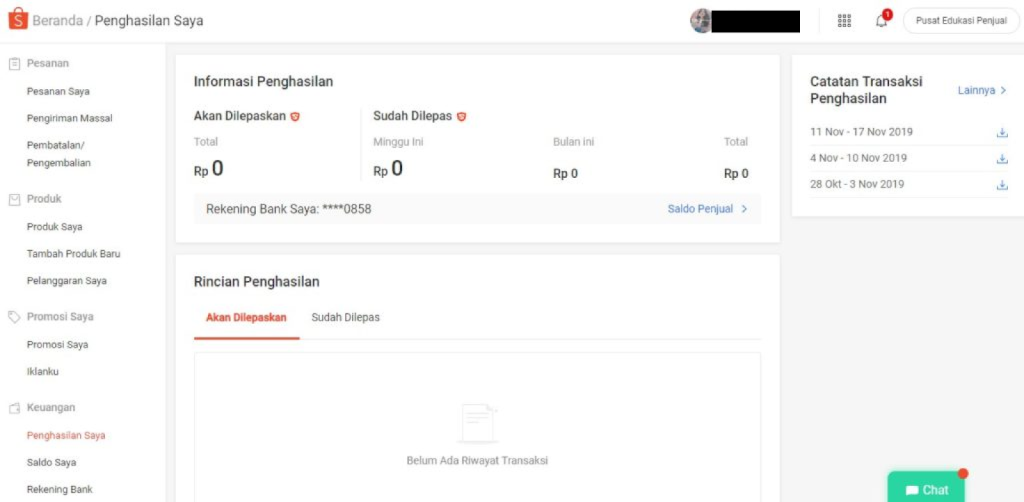Open the Chat button
Viewport: 1024px width, 502px height.
click(926, 489)
